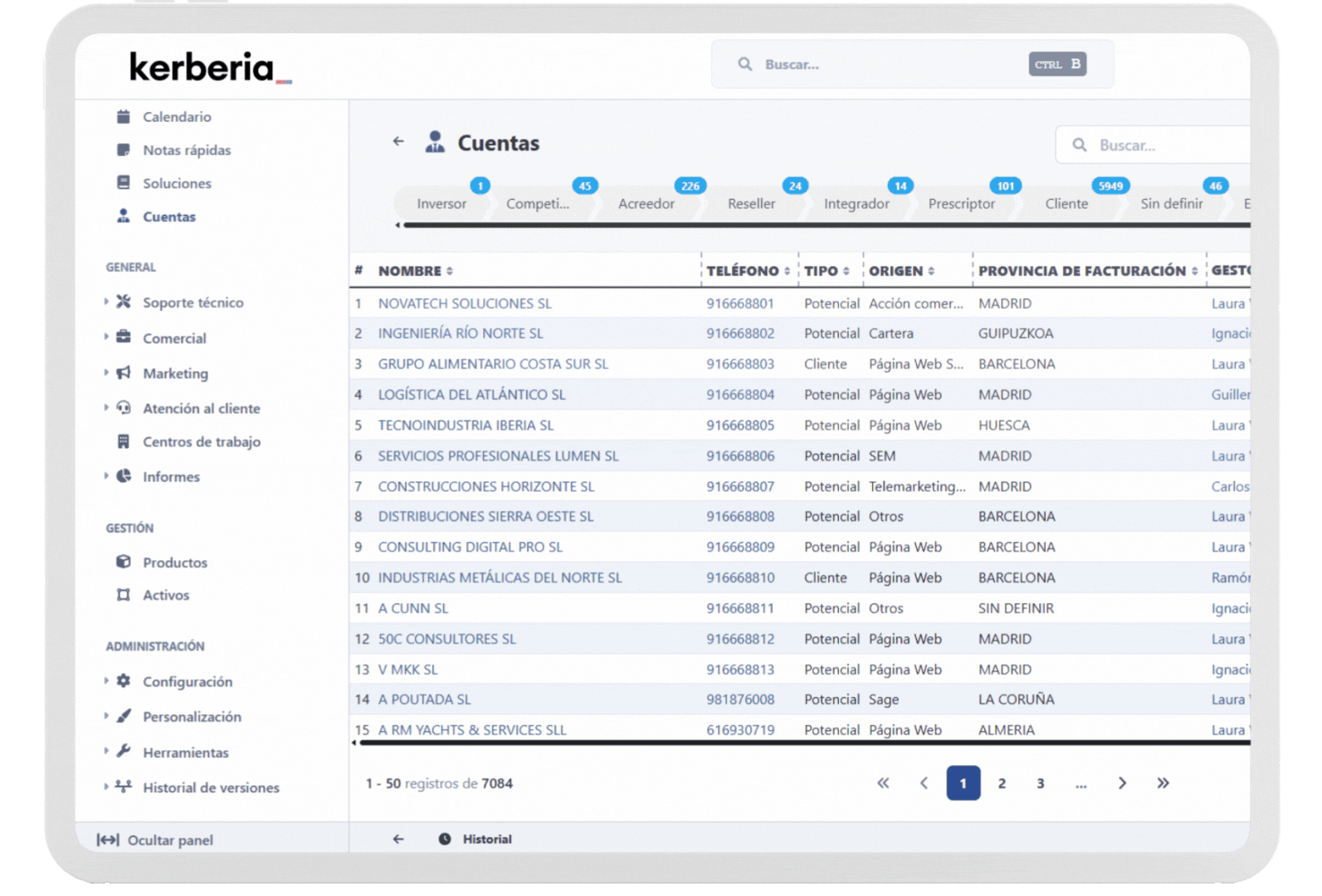Click the Herramientas wrench icon
The image size is (1322, 896).
coord(124,752)
